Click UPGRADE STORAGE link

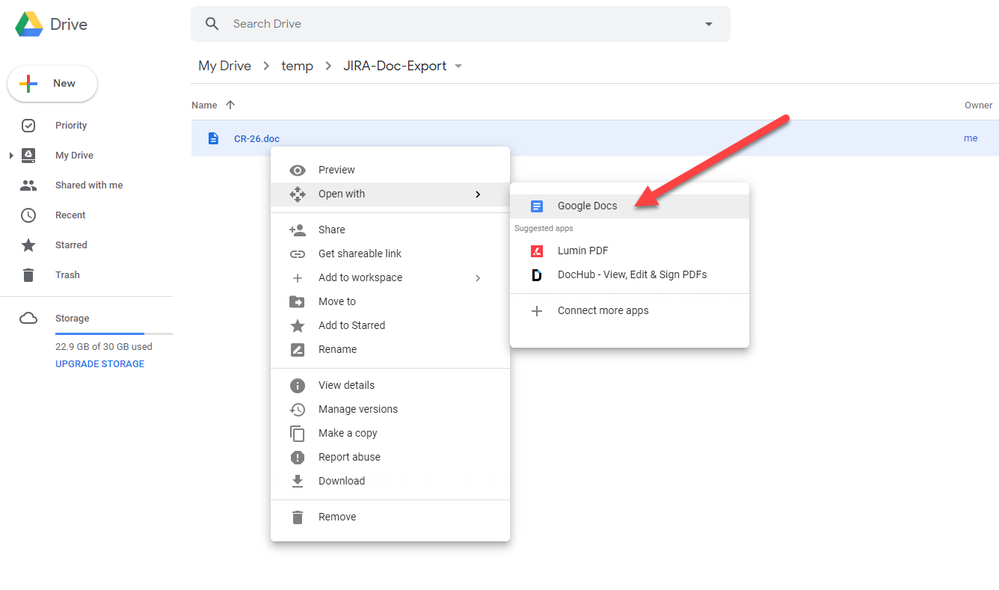(x=99, y=364)
